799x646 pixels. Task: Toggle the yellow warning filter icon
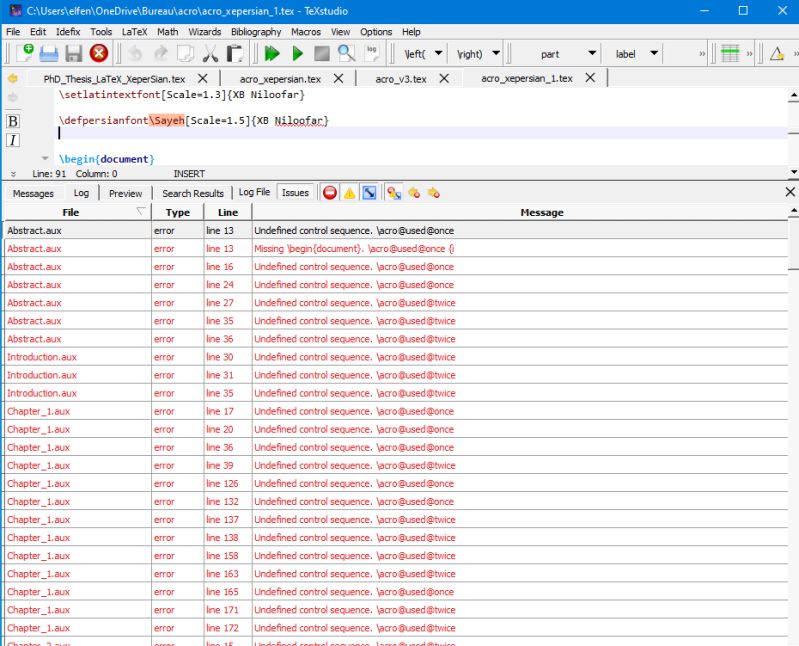pyautogui.click(x=349, y=193)
